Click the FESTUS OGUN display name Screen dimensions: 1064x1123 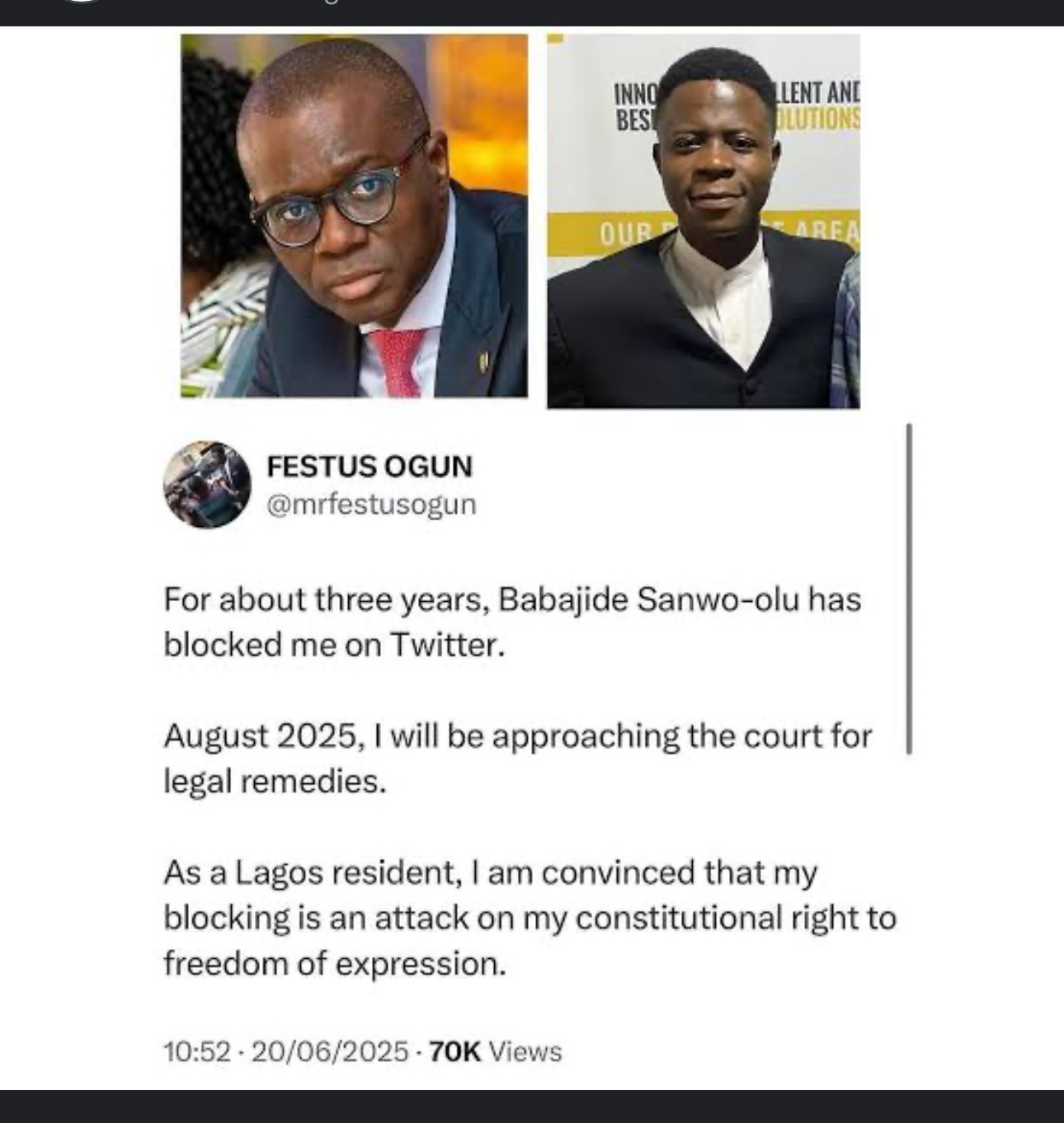(370, 467)
